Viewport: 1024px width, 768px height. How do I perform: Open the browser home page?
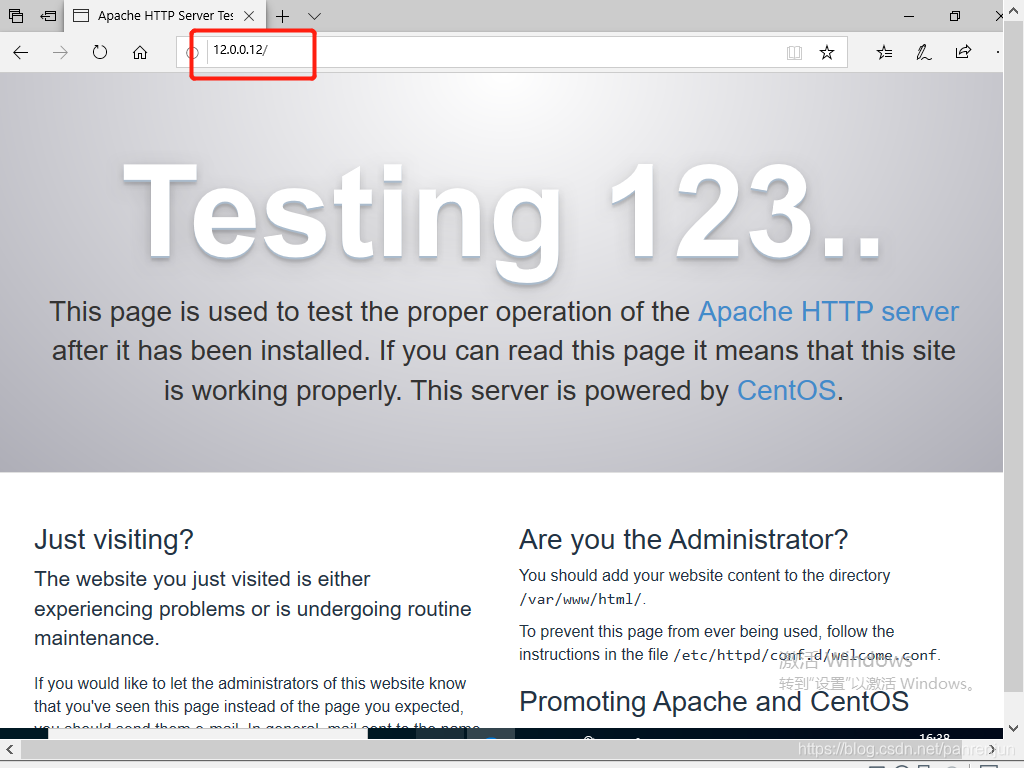pos(140,52)
